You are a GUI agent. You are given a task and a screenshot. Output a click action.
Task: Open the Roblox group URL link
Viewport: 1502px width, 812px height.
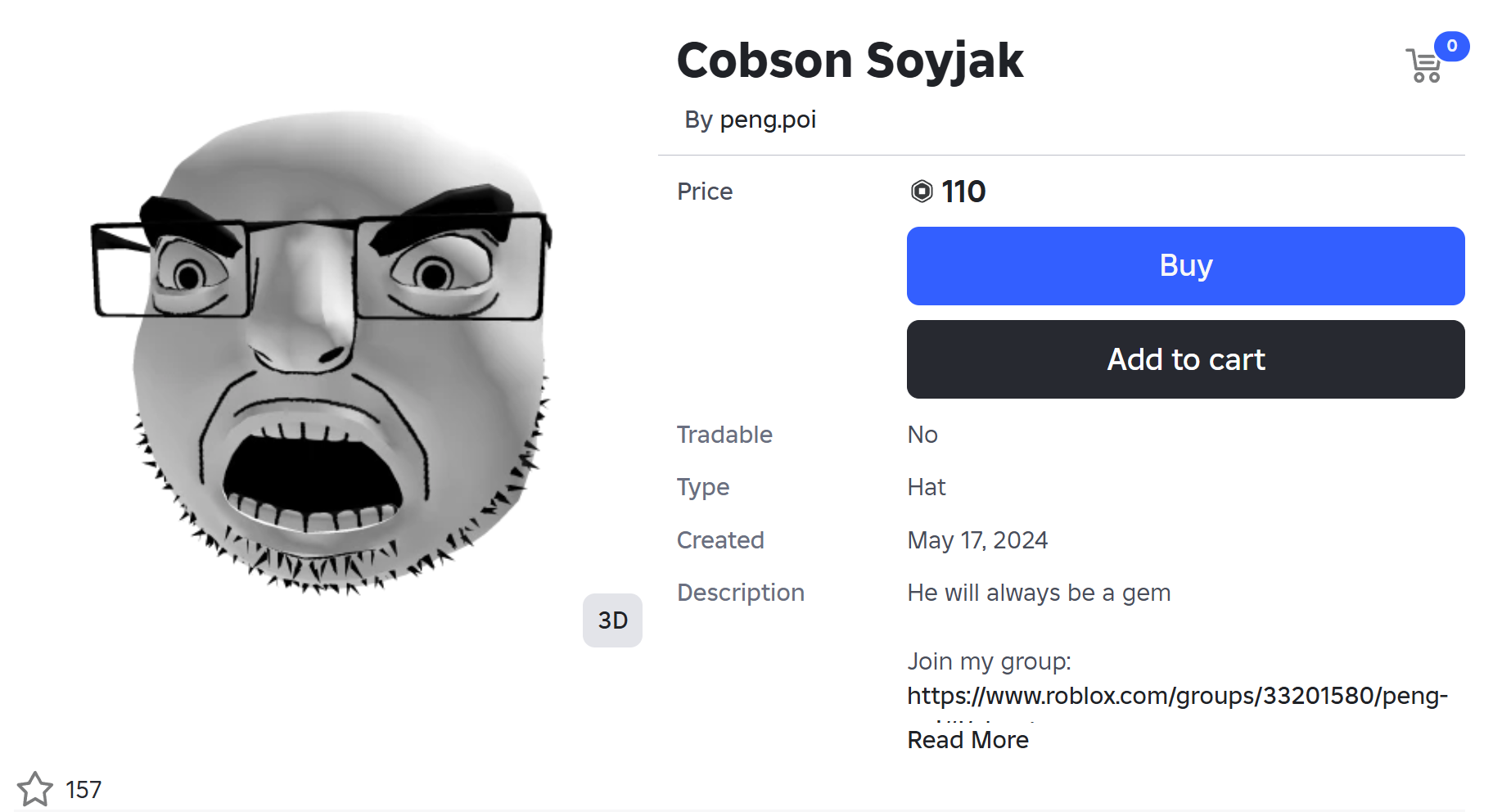tap(1177, 696)
